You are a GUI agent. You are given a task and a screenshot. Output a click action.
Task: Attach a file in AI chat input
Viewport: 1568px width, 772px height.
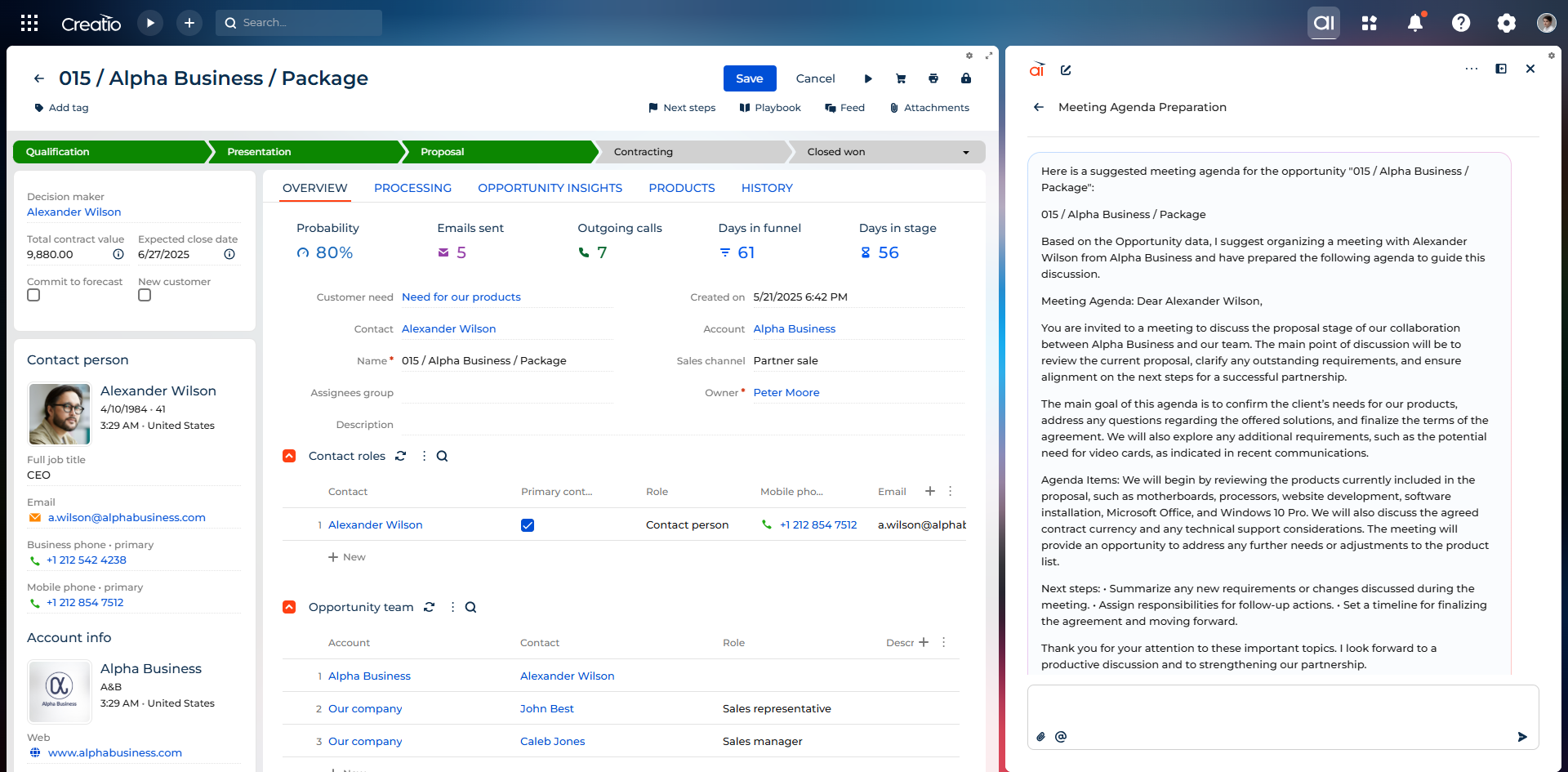coord(1040,737)
